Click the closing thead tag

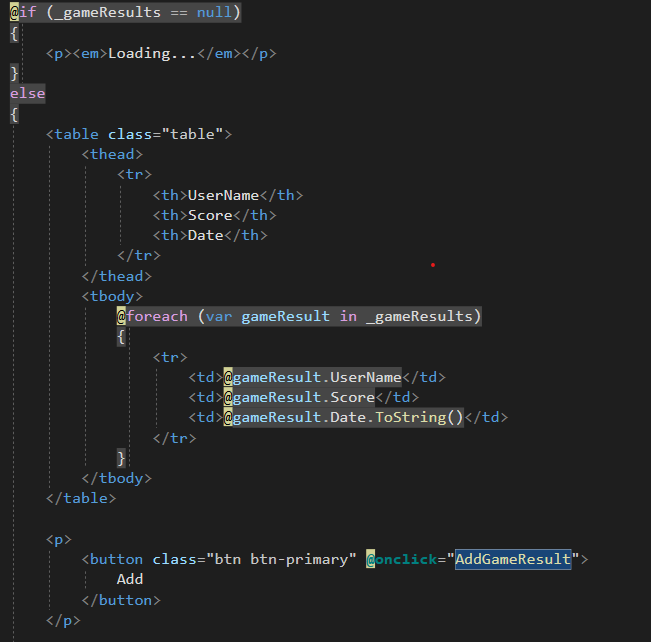(x=117, y=276)
